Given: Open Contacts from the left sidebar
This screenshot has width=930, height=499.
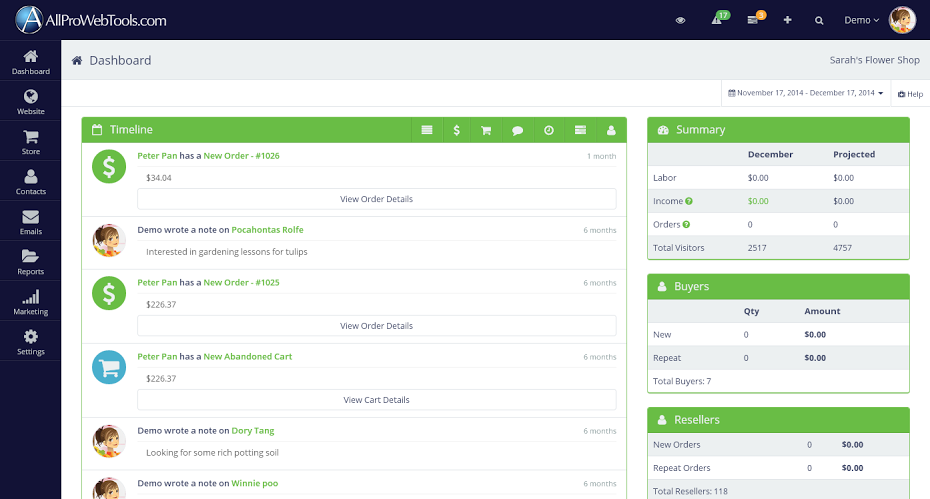Looking at the screenshot, I should (30, 182).
